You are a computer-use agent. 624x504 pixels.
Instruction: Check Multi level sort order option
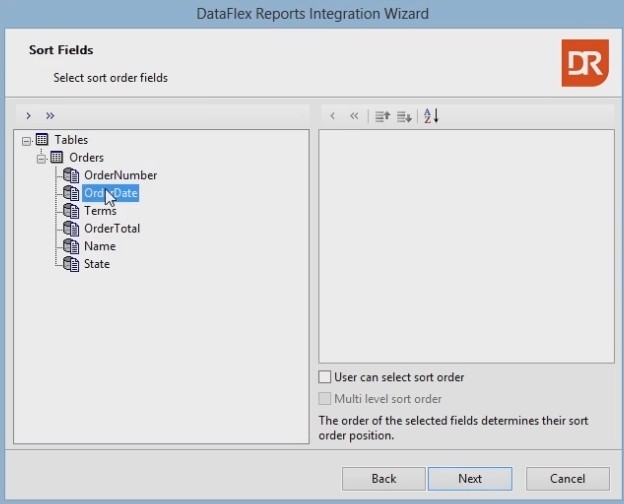pos(325,399)
